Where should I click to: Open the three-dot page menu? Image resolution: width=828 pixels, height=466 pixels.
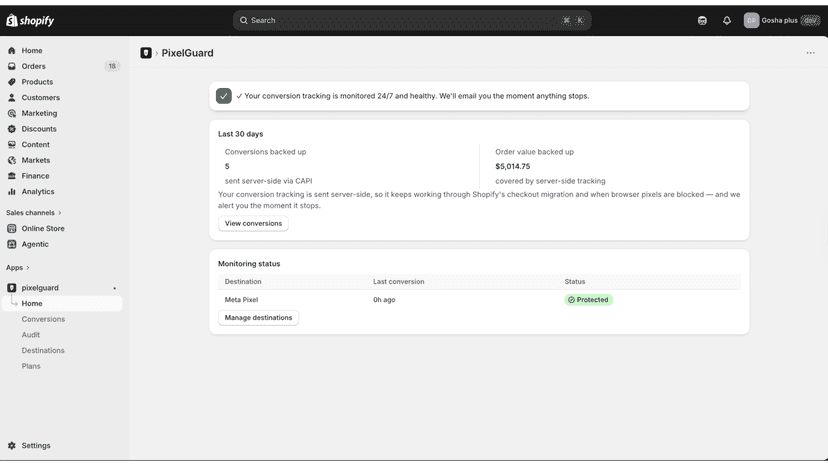pyautogui.click(x=810, y=53)
